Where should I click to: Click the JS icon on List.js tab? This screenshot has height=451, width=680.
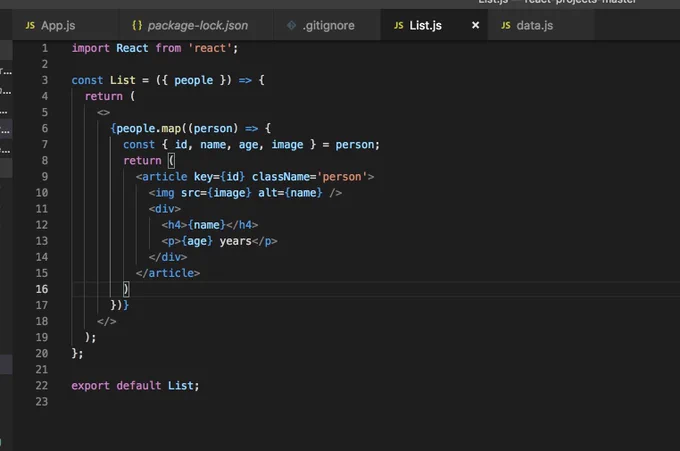(399, 25)
